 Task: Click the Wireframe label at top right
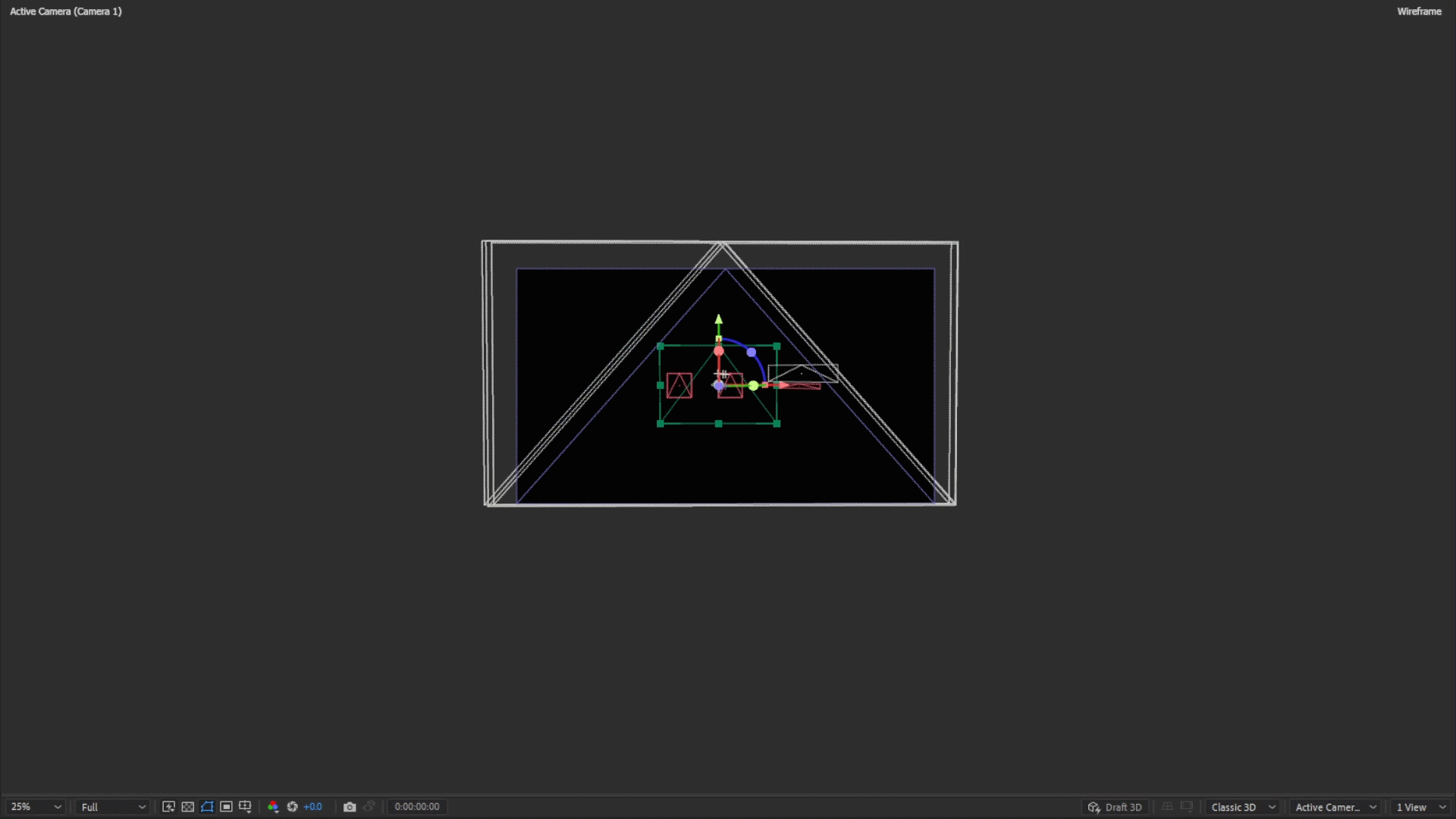(1419, 11)
